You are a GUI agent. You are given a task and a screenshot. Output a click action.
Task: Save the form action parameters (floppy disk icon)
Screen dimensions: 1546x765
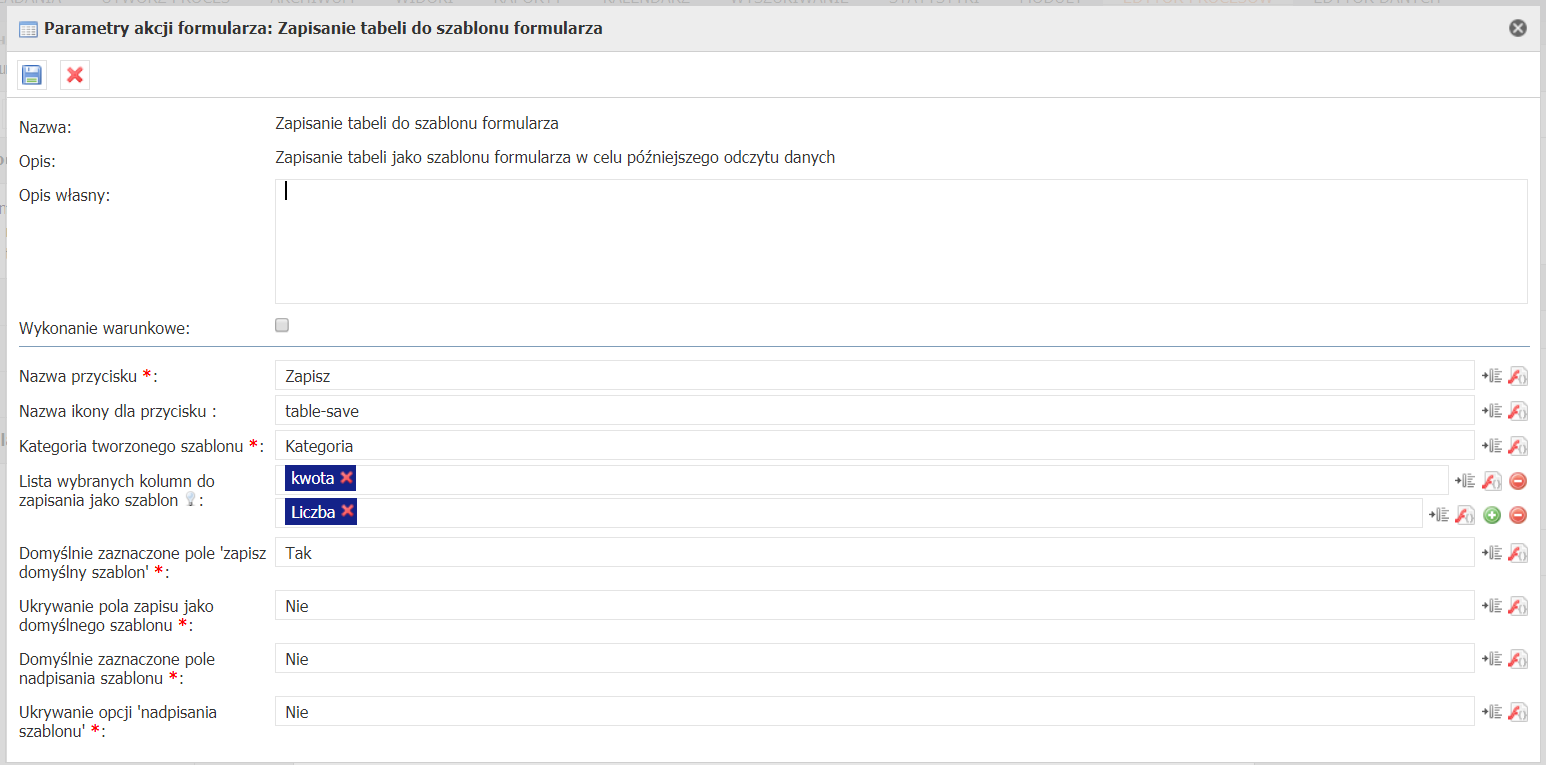pos(32,75)
